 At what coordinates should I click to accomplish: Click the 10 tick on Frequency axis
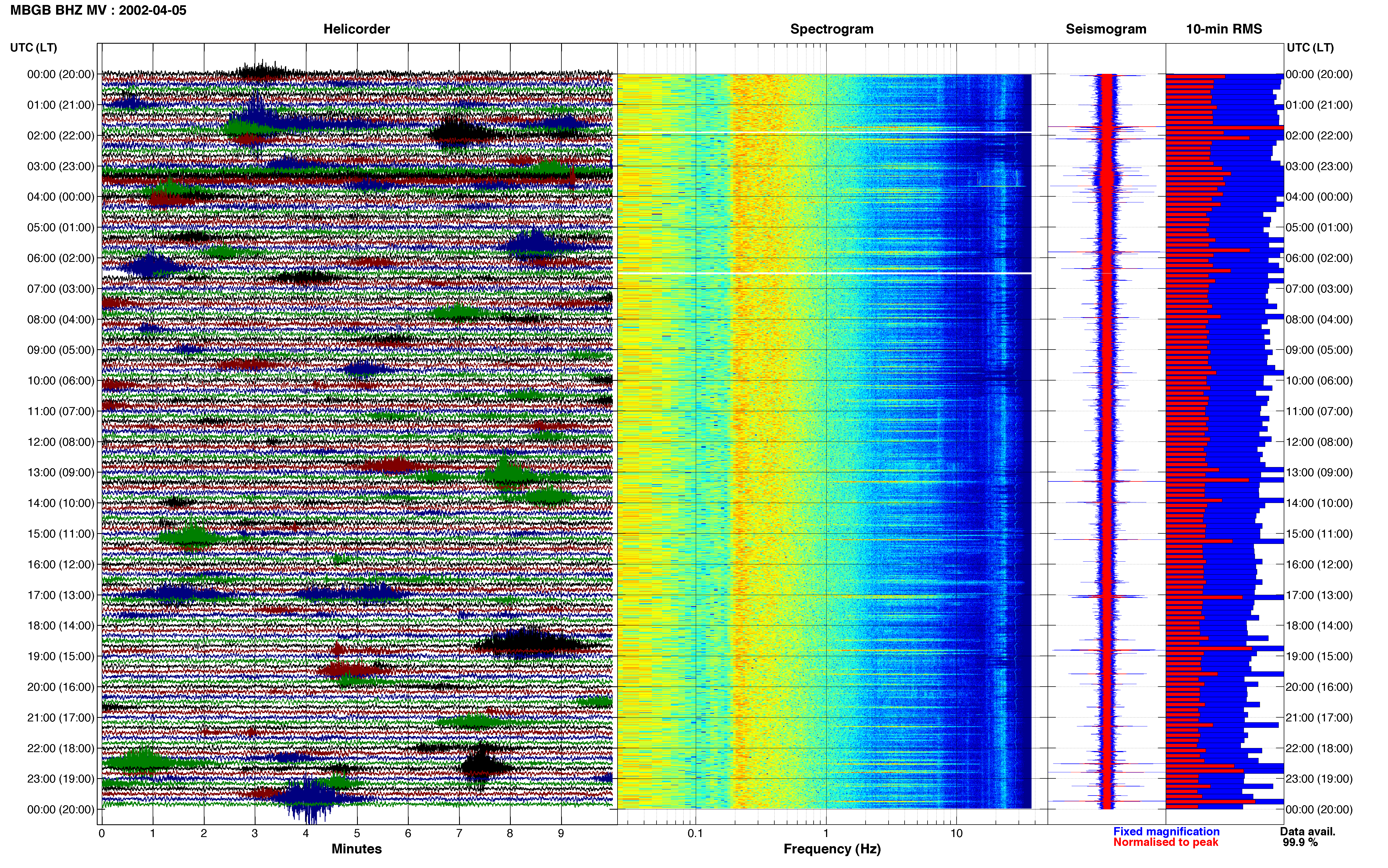(x=956, y=833)
